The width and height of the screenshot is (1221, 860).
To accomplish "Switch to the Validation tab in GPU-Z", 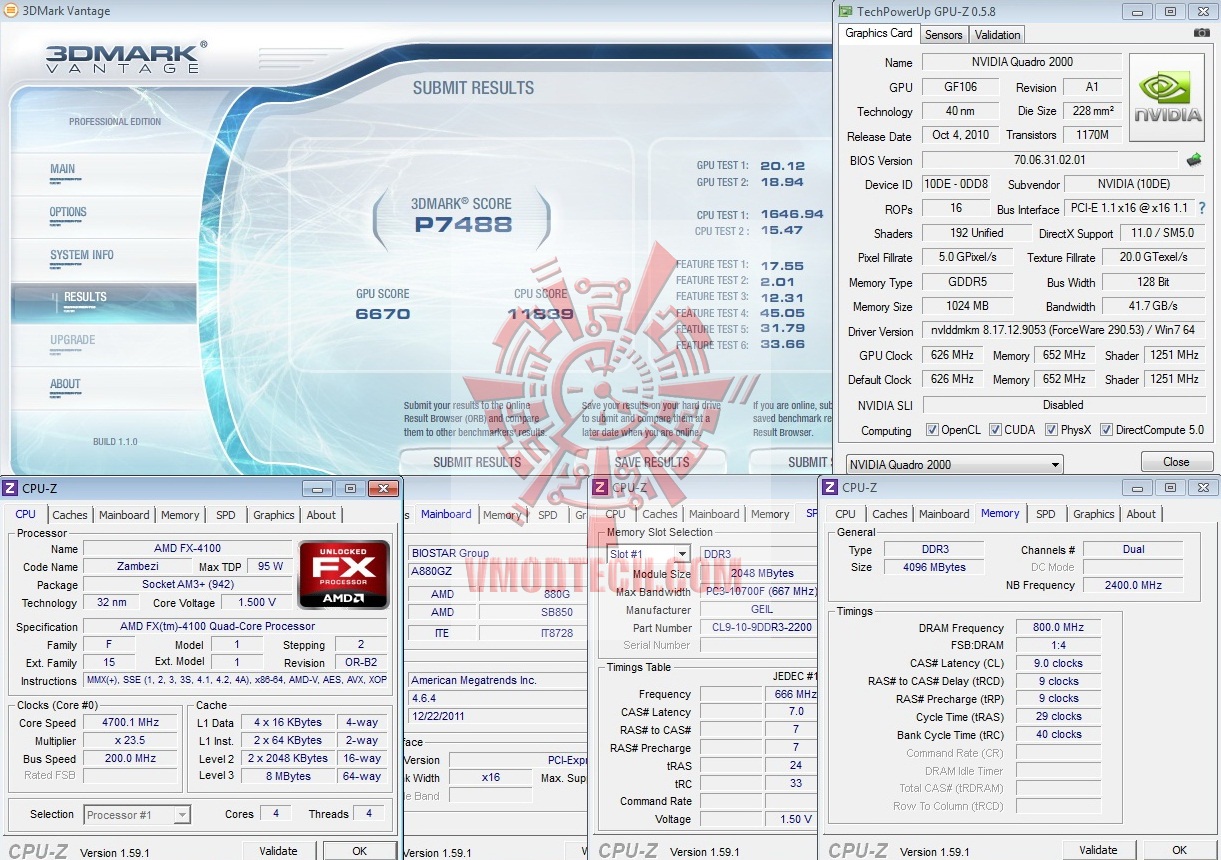I will (x=997, y=35).
